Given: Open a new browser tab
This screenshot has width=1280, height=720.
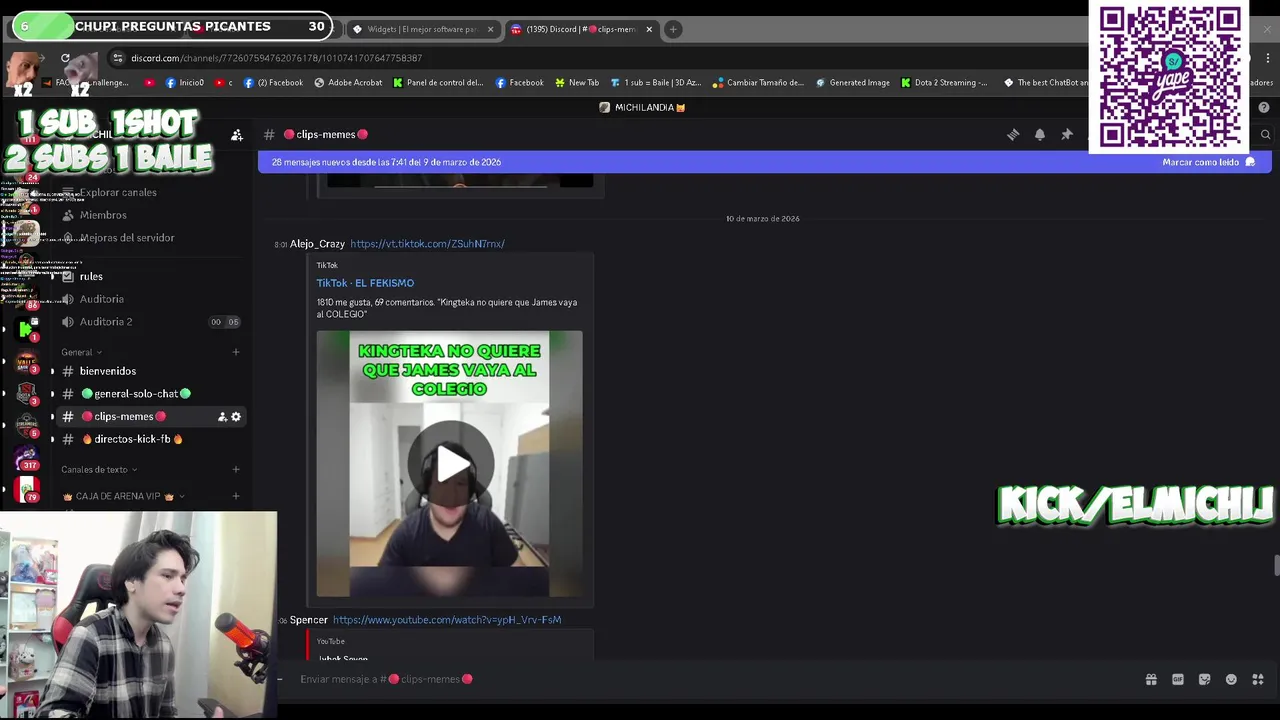Looking at the screenshot, I should point(673,29).
